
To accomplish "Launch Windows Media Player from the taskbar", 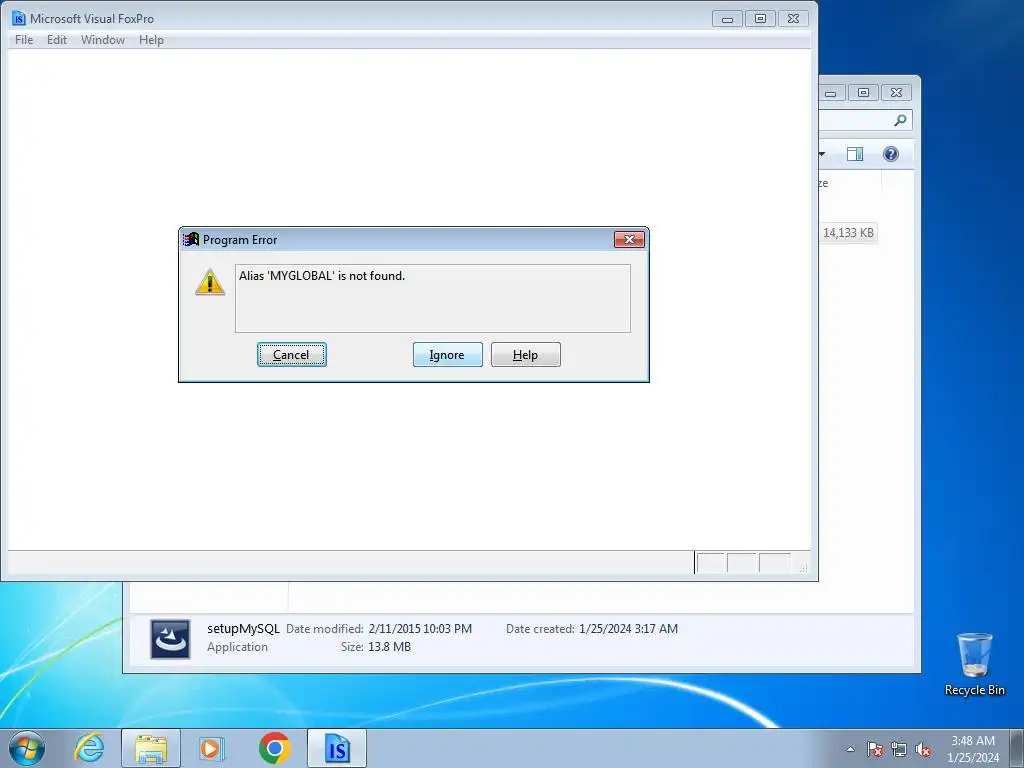I will coord(212,748).
